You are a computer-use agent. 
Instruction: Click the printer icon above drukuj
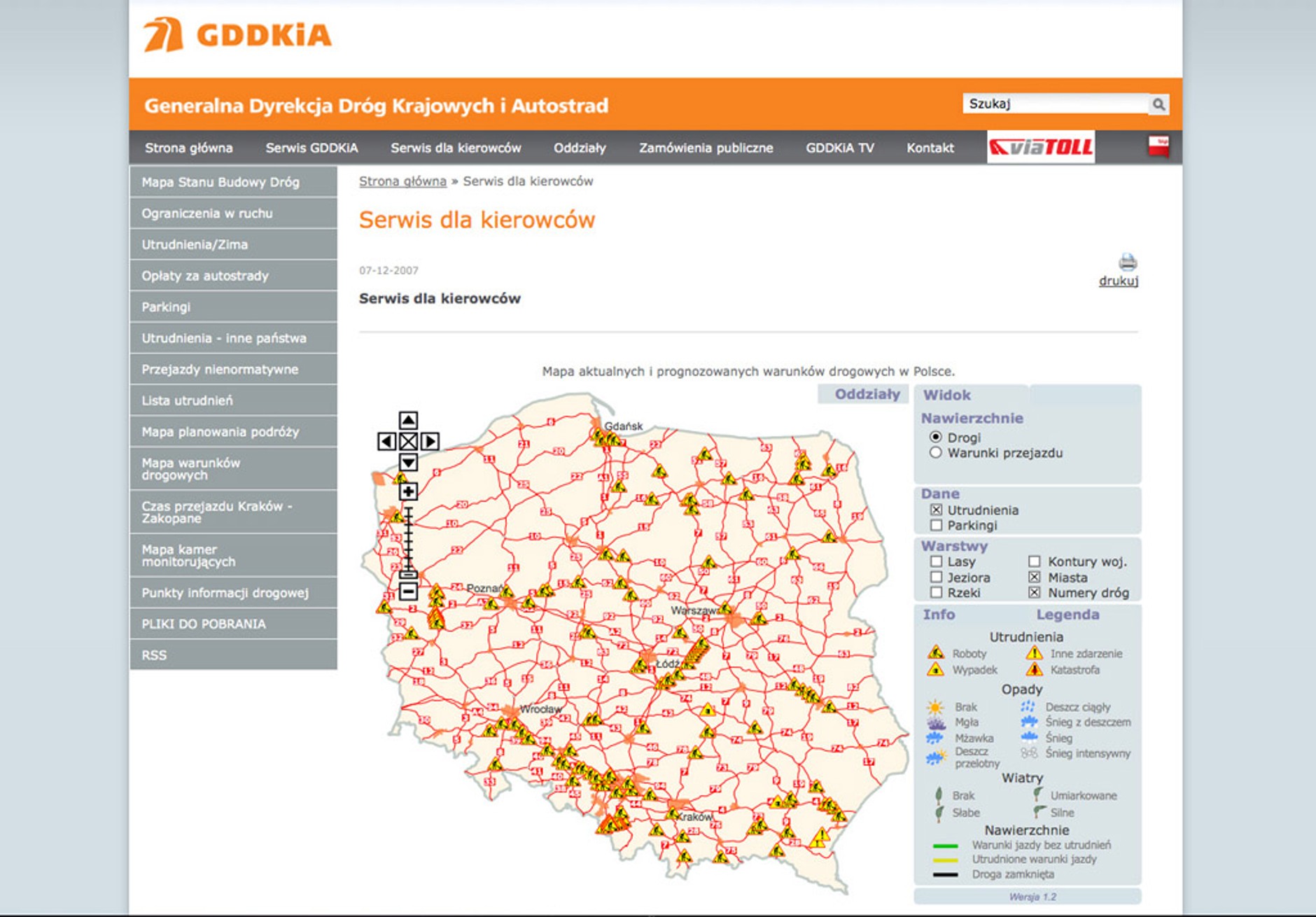coord(1127,262)
